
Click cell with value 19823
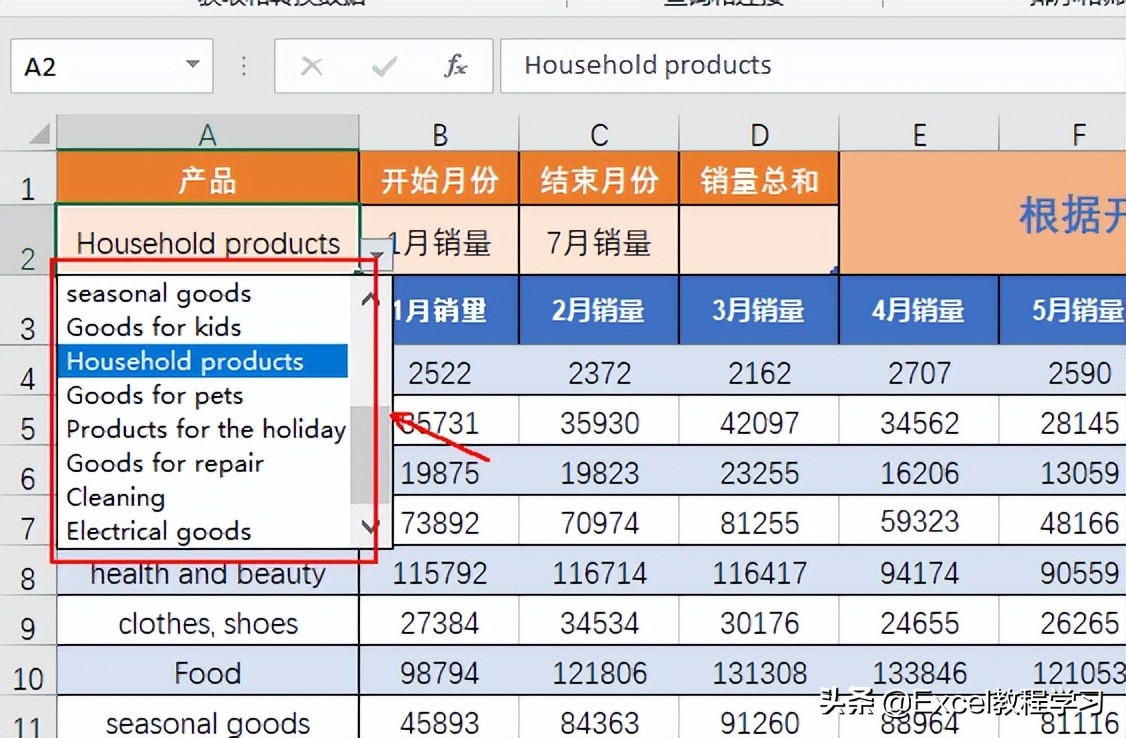[599, 470]
